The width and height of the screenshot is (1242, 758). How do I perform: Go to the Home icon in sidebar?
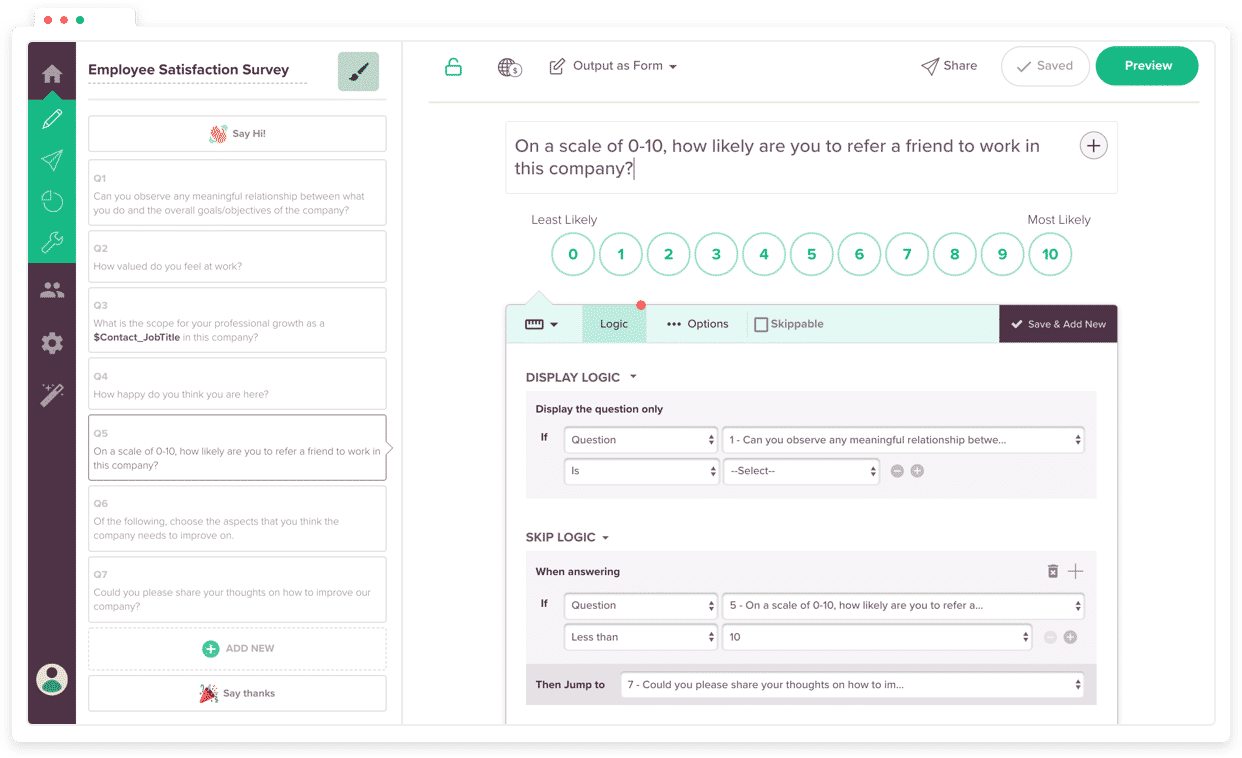[52, 74]
